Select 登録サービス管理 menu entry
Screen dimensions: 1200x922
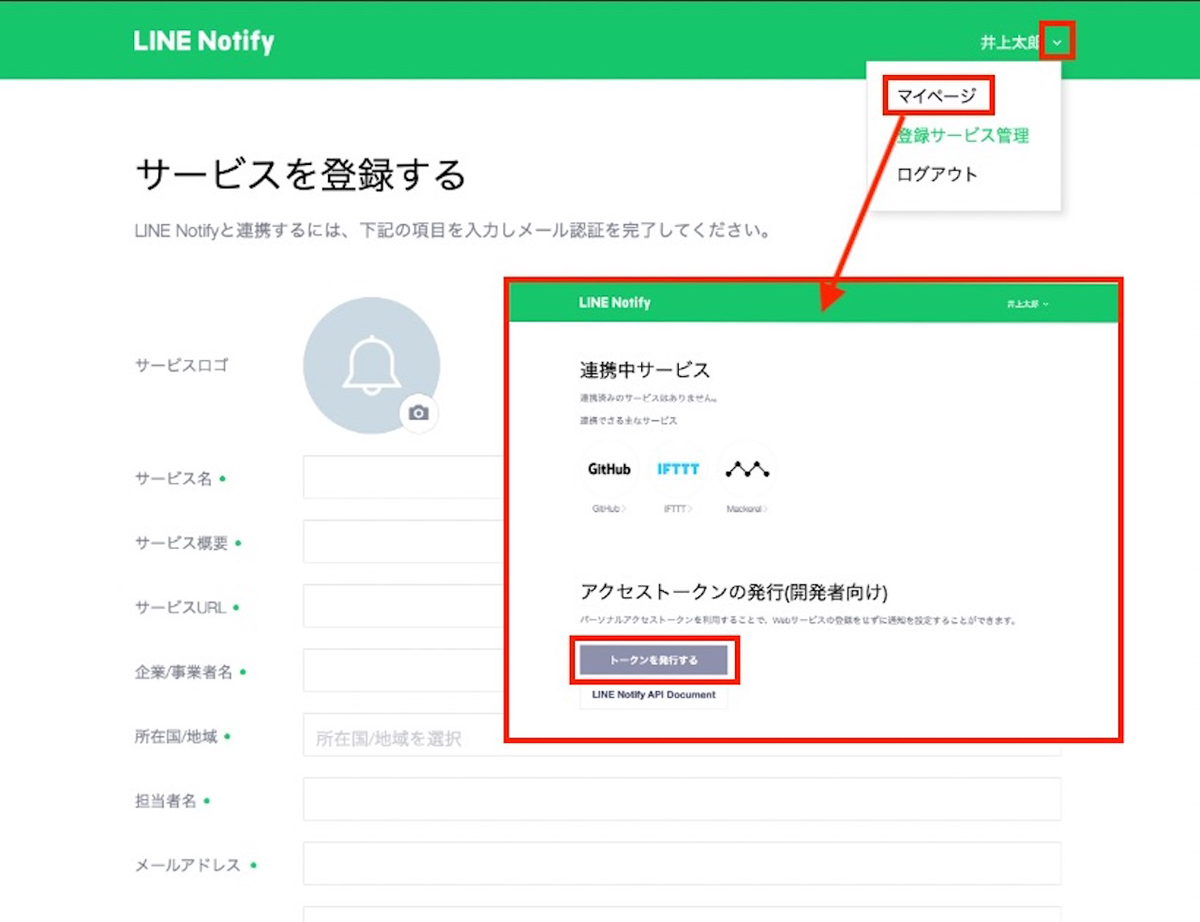point(963,135)
